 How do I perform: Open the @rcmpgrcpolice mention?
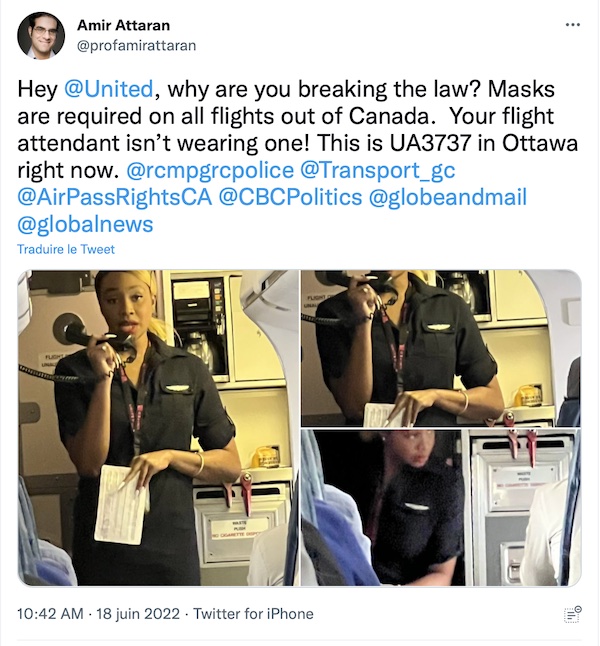210,170
